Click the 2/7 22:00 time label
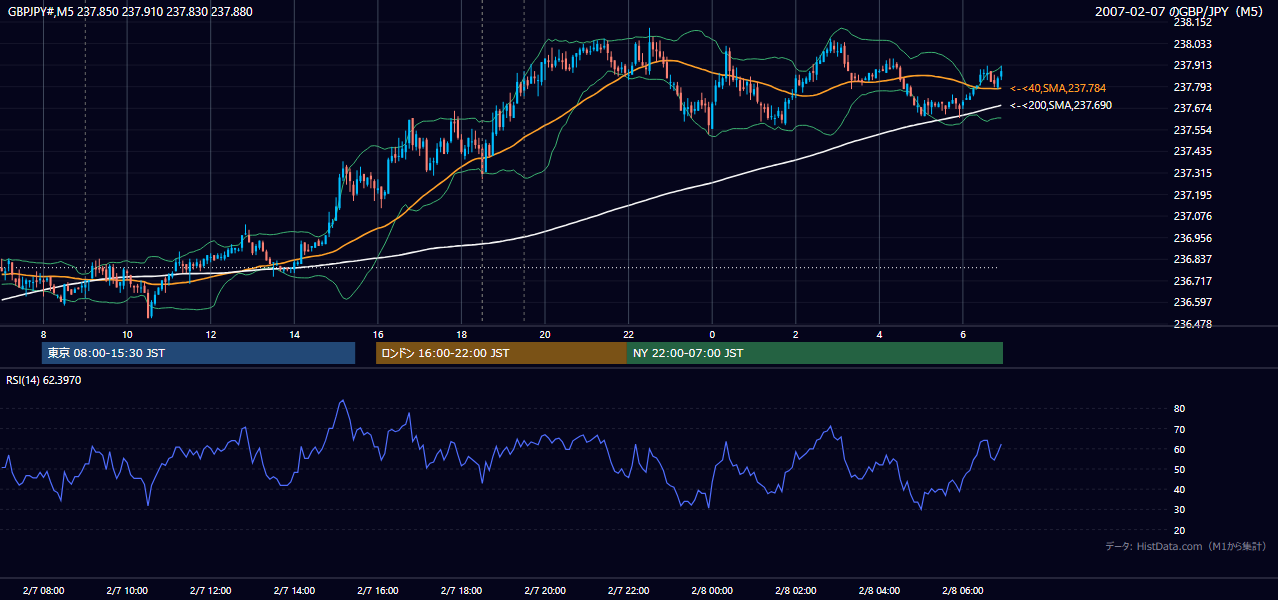 [628, 591]
